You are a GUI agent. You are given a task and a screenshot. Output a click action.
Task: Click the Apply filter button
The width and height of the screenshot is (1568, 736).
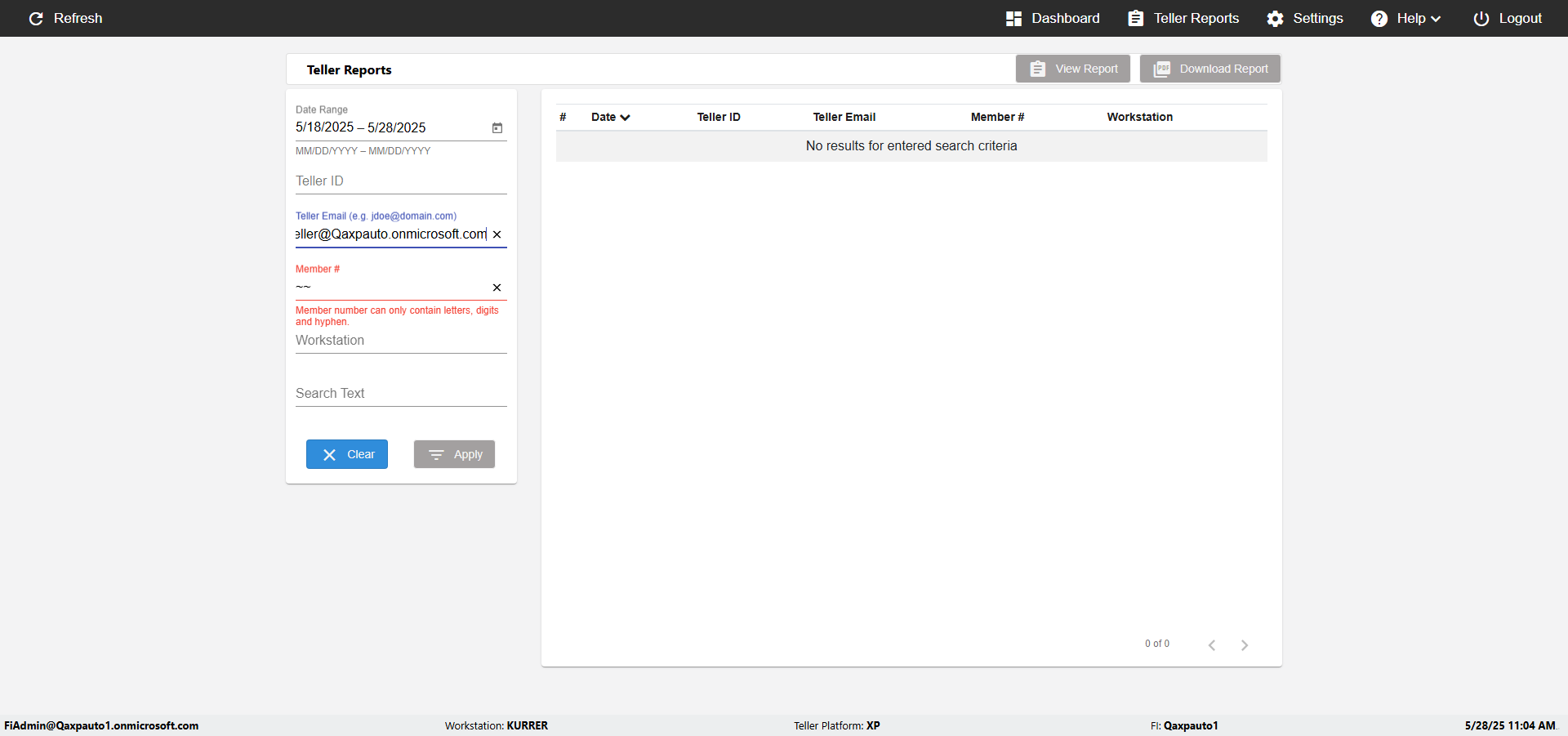click(454, 454)
